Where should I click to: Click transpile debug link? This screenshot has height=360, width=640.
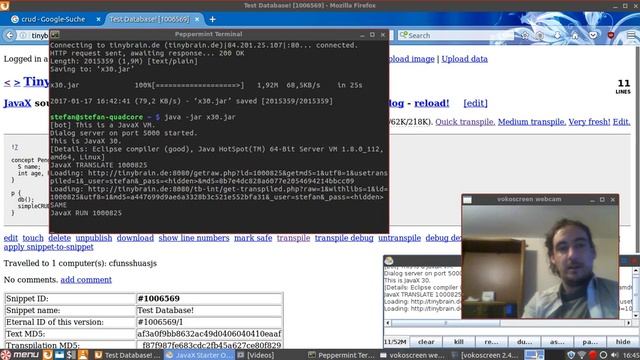coord(344,238)
